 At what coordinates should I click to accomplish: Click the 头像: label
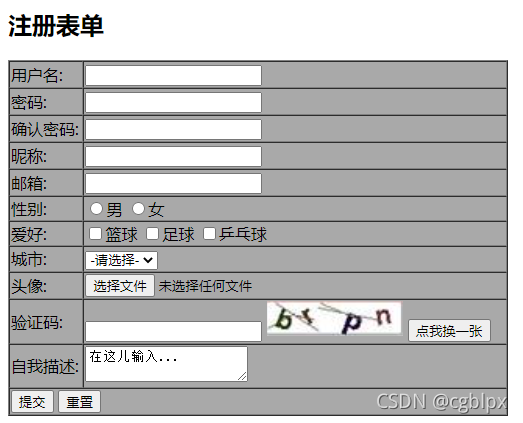29,286
